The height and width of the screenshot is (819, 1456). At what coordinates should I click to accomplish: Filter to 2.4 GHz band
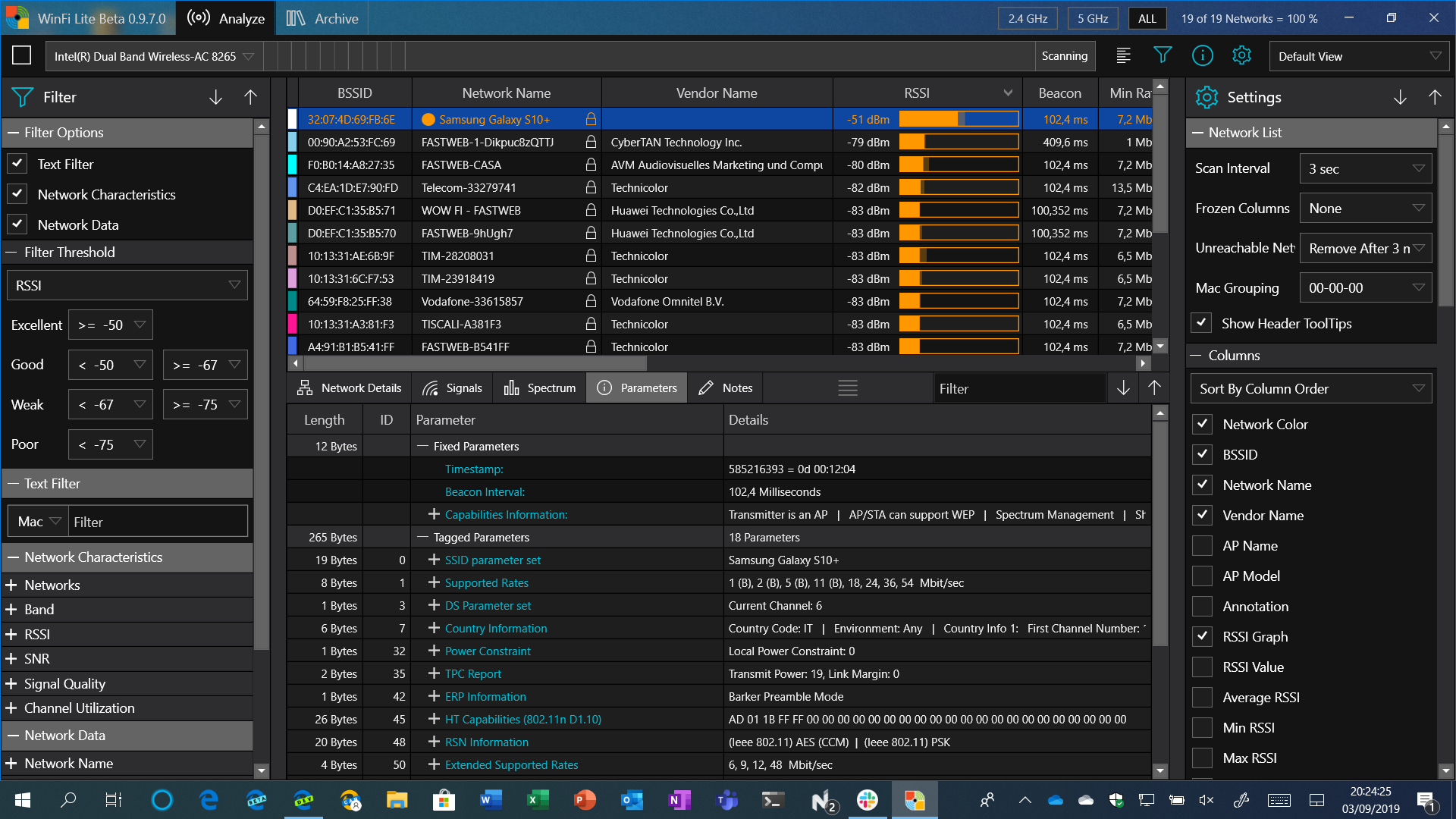(1028, 18)
